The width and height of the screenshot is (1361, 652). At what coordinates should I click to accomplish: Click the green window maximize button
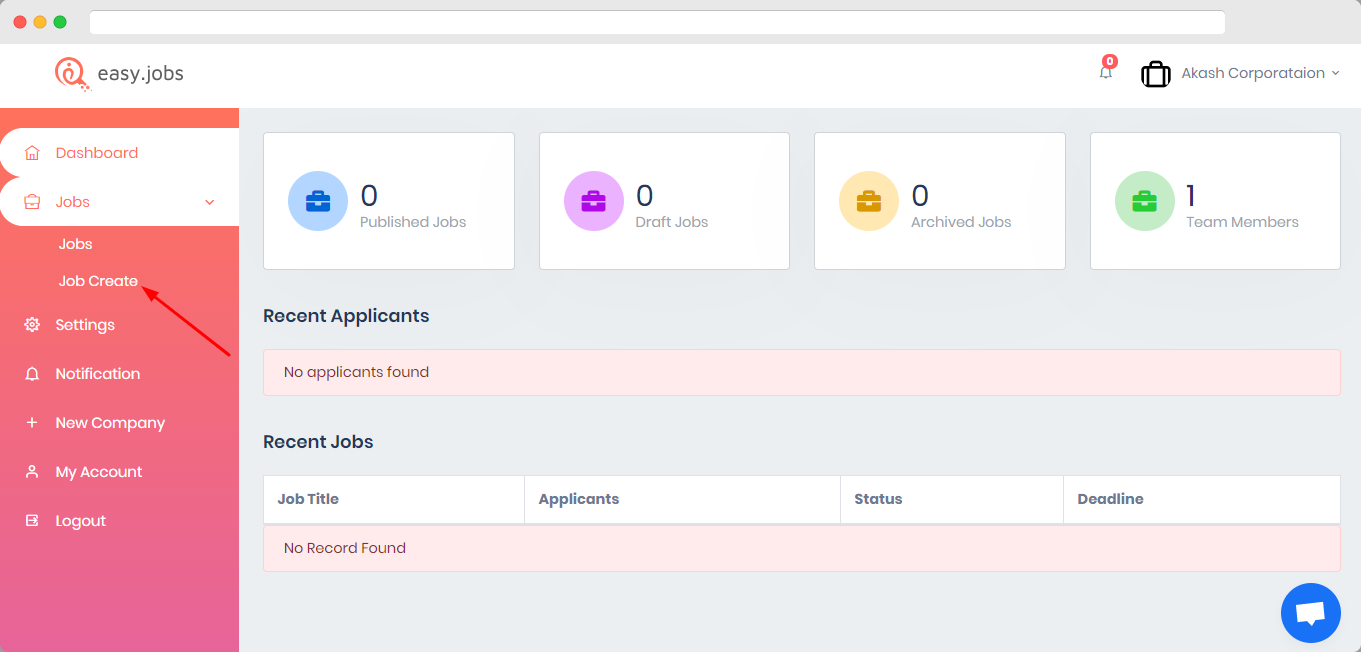pyautogui.click(x=60, y=22)
